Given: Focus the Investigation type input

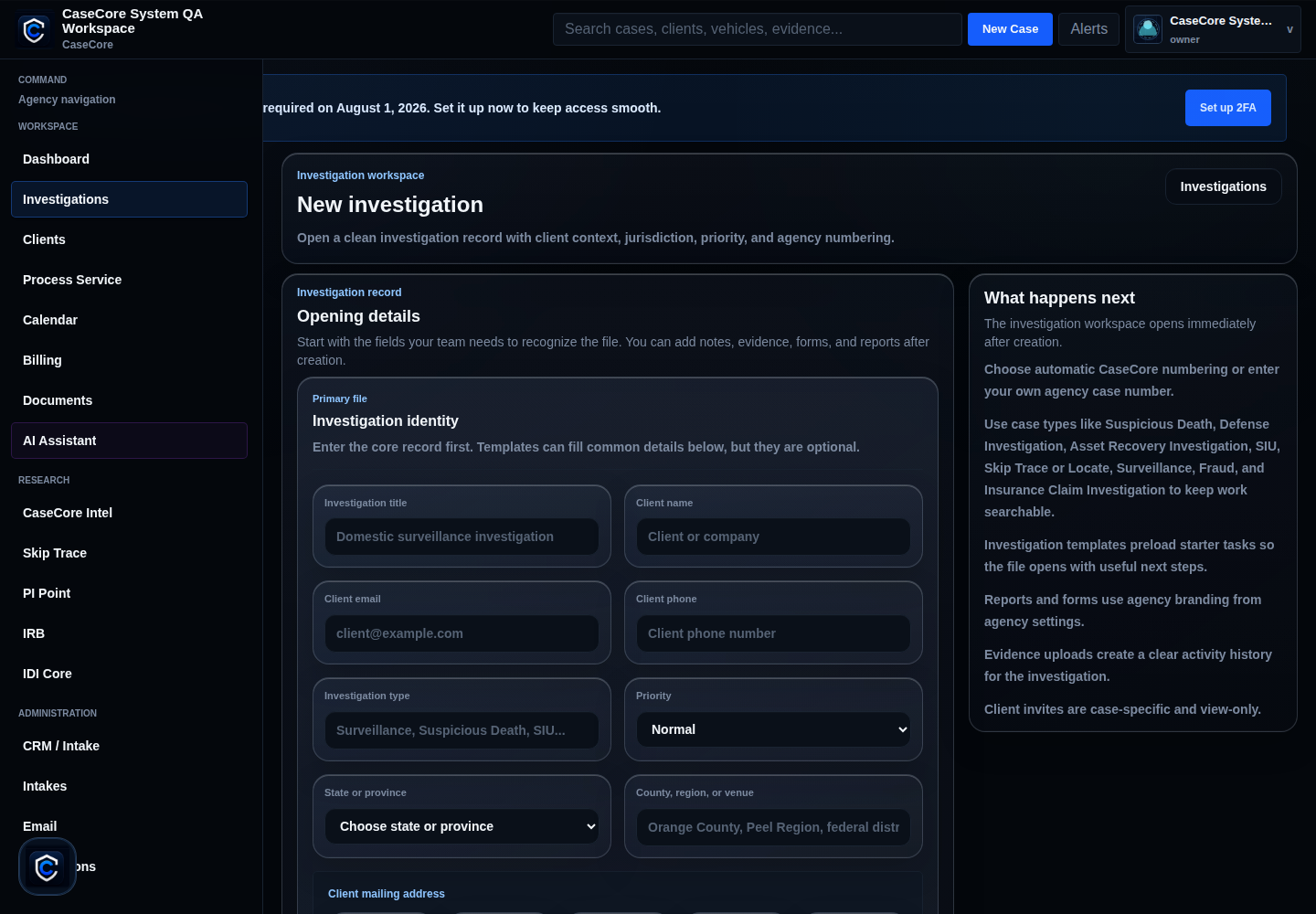Looking at the screenshot, I should (x=462, y=730).
